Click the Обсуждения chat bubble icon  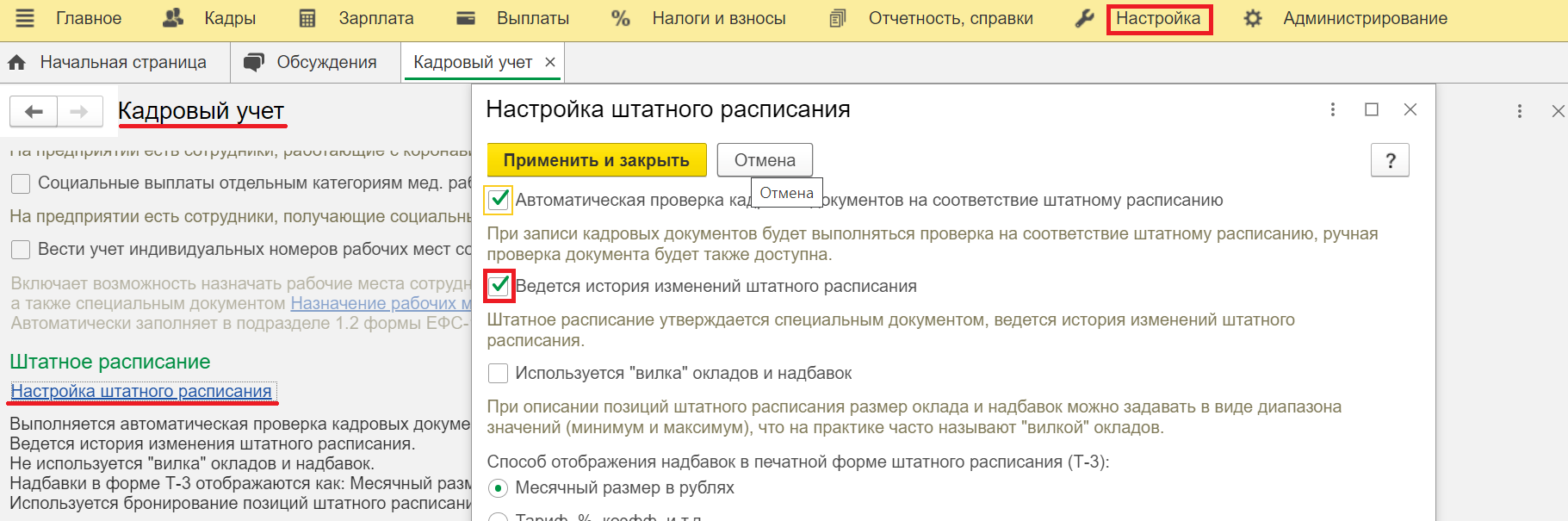pyautogui.click(x=254, y=62)
